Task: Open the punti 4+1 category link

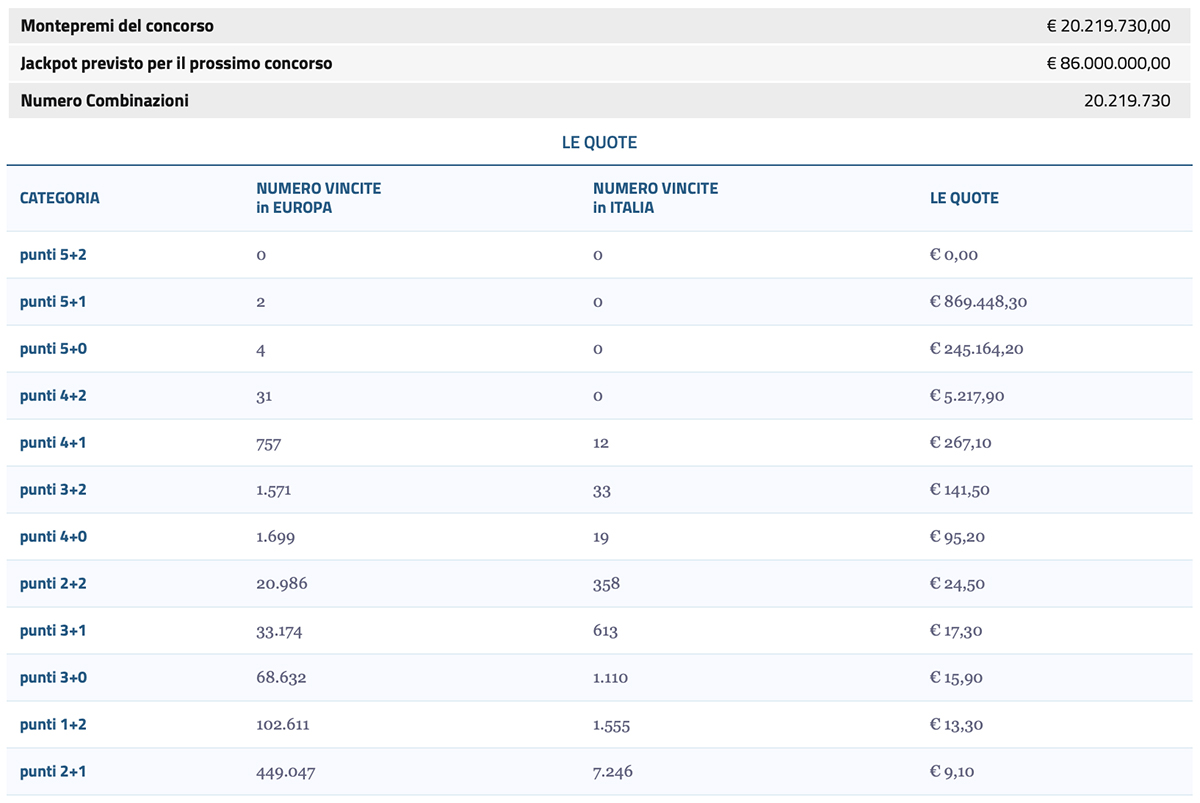Action: tap(51, 442)
